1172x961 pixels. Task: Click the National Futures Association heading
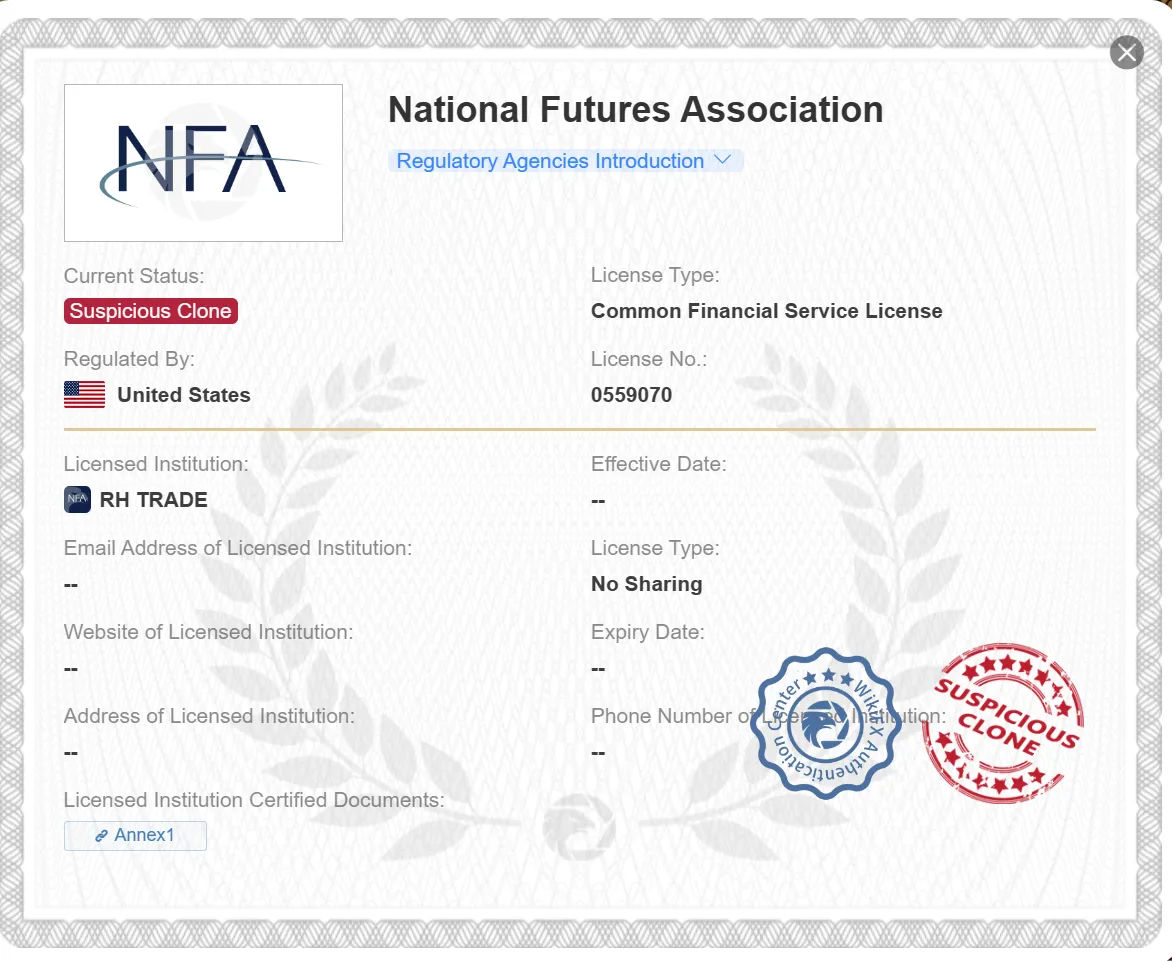click(x=635, y=110)
